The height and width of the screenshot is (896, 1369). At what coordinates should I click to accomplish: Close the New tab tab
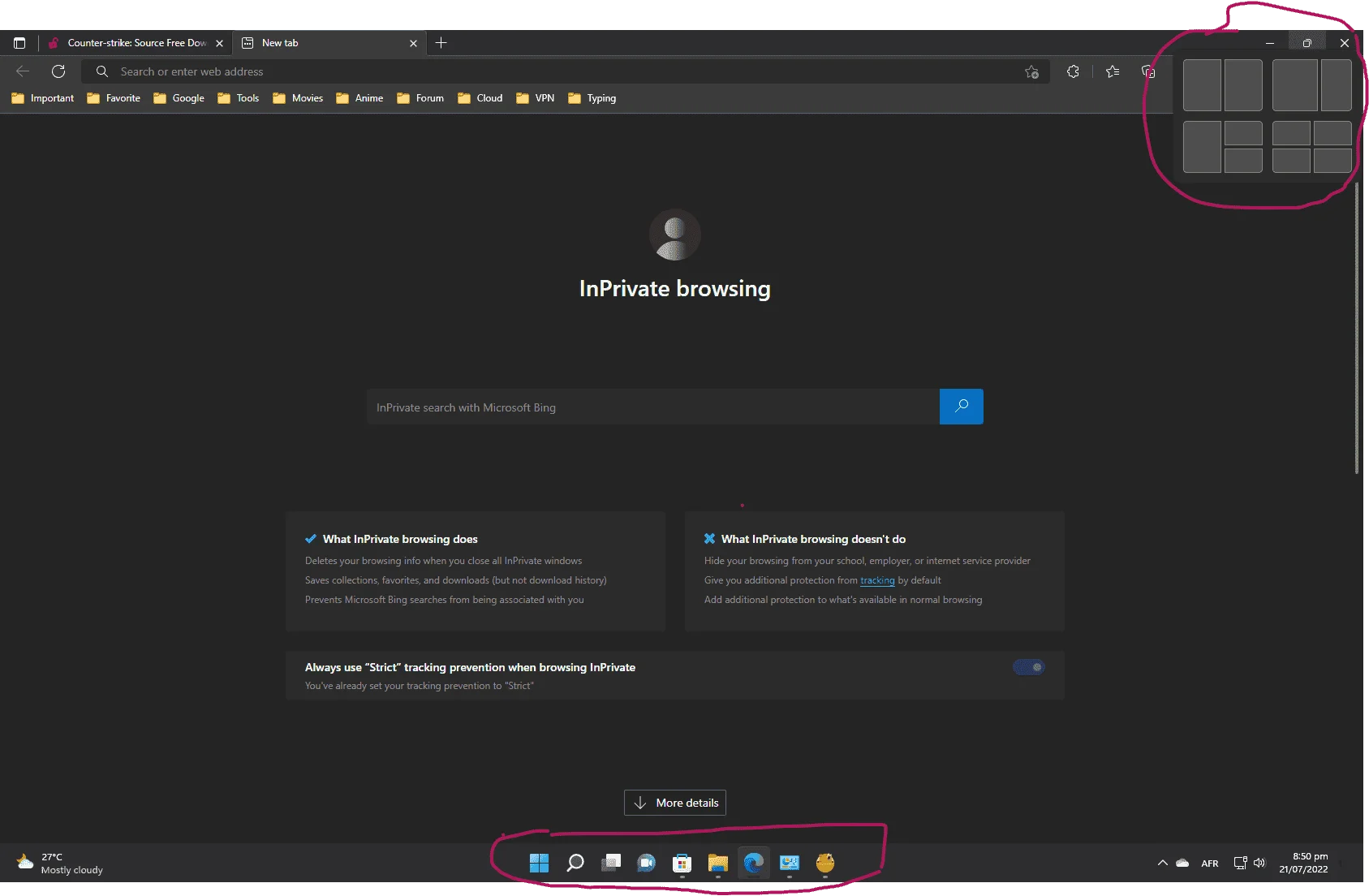click(413, 44)
